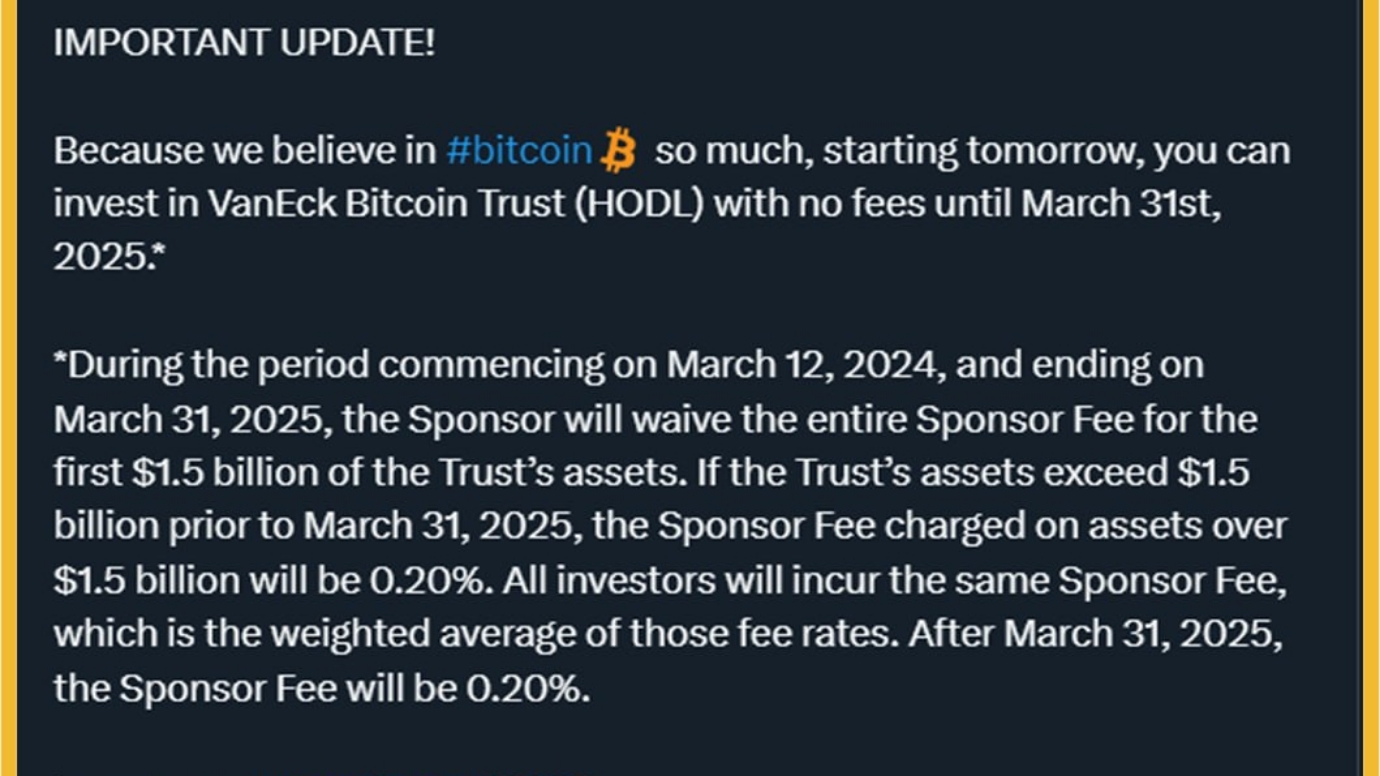Click the "IMPORTANT UPDATE!" heading
Screen dimensions: 1380x776
tap(244, 44)
